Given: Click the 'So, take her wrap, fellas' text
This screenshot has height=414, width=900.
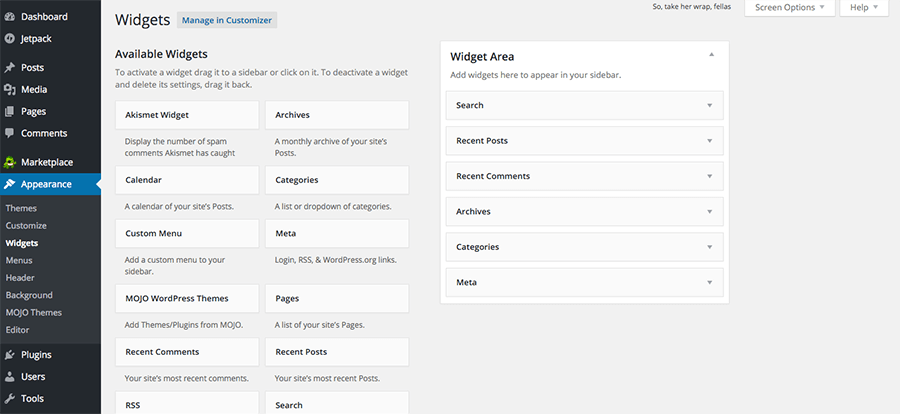Looking at the screenshot, I should [x=692, y=7].
